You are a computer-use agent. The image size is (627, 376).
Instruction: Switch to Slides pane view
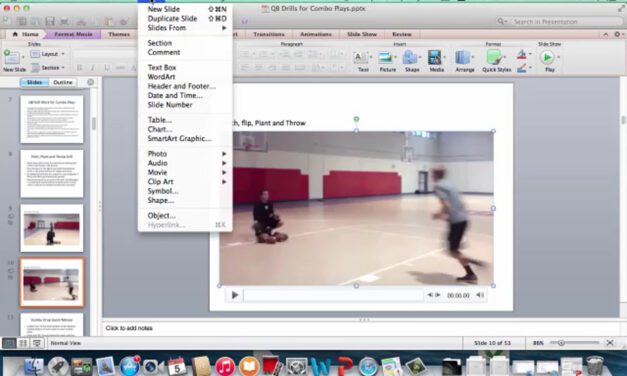click(34, 82)
